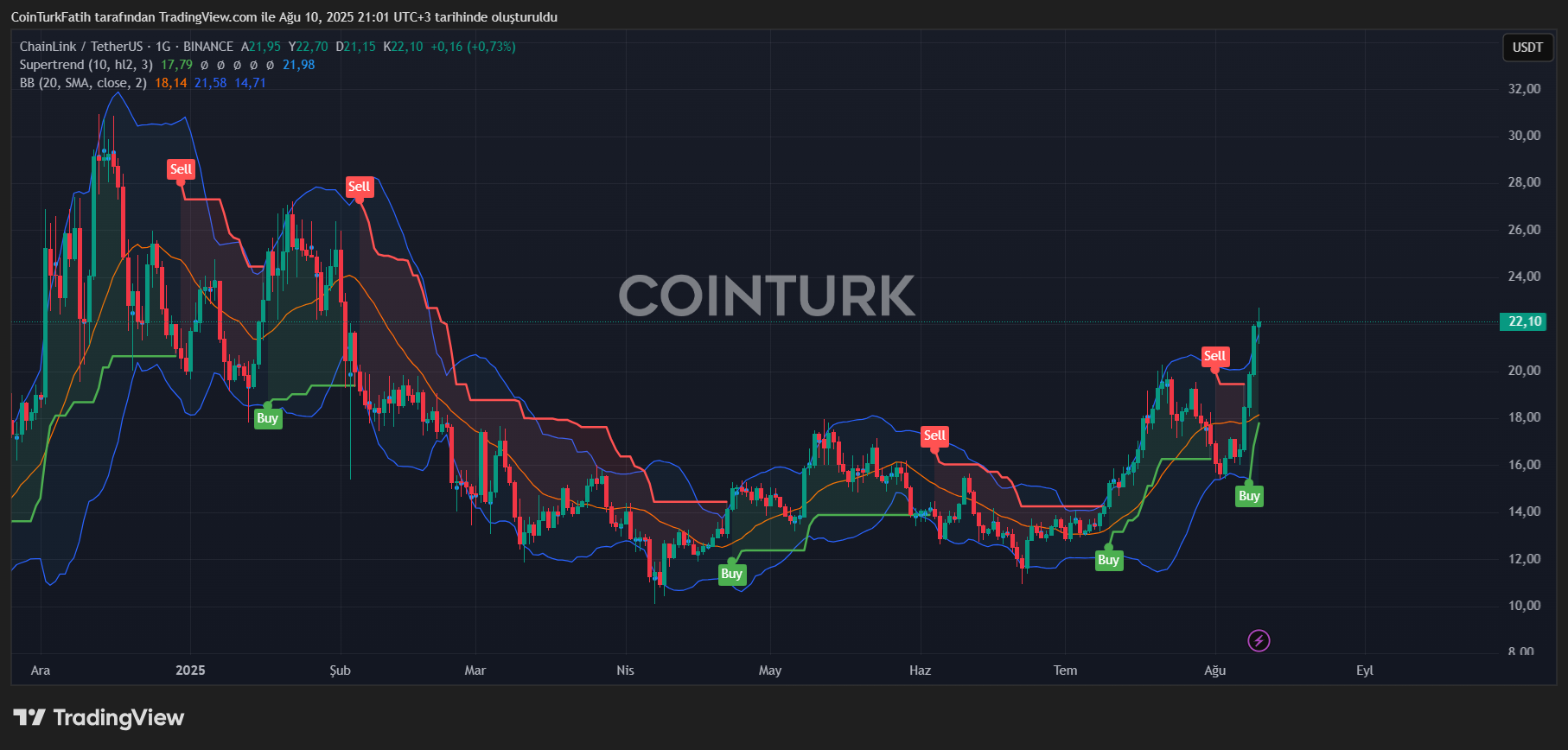Click the Ağu month label on time axis
Image resolution: width=1568 pixels, height=750 pixels.
point(1215,671)
